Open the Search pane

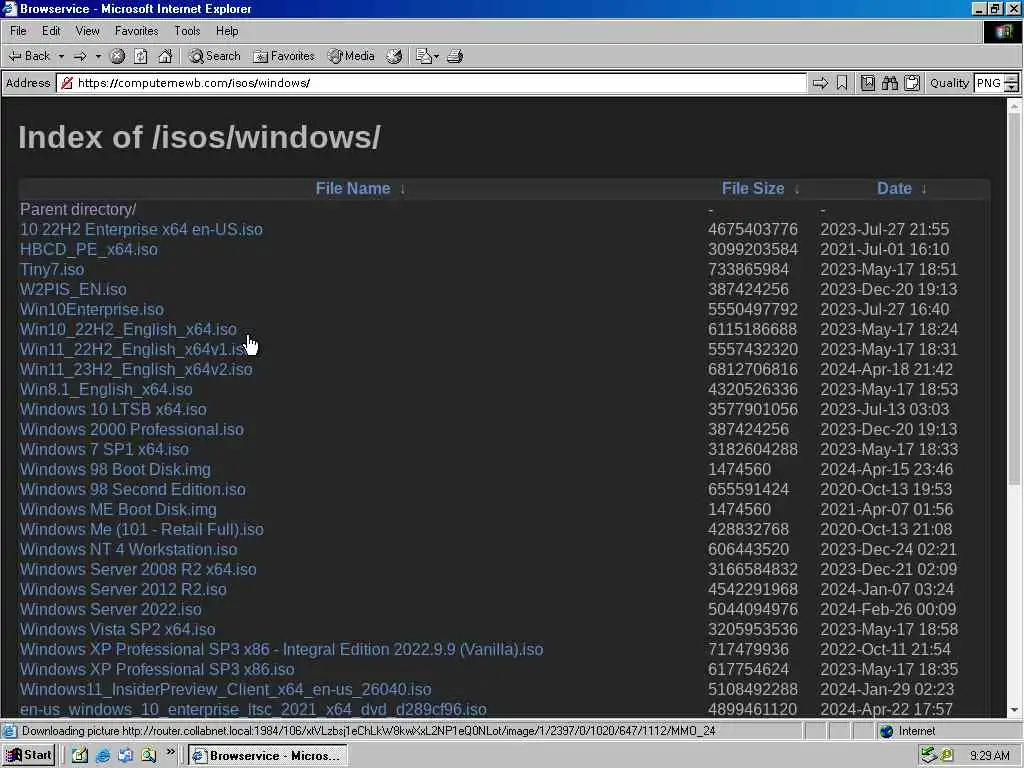click(x=215, y=56)
